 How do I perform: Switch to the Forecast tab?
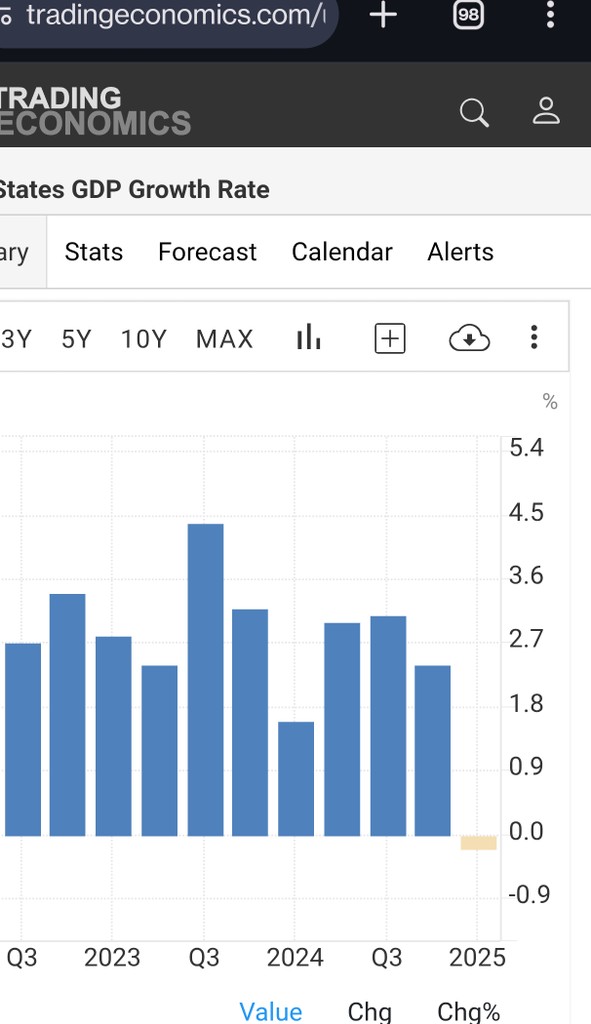point(208,252)
